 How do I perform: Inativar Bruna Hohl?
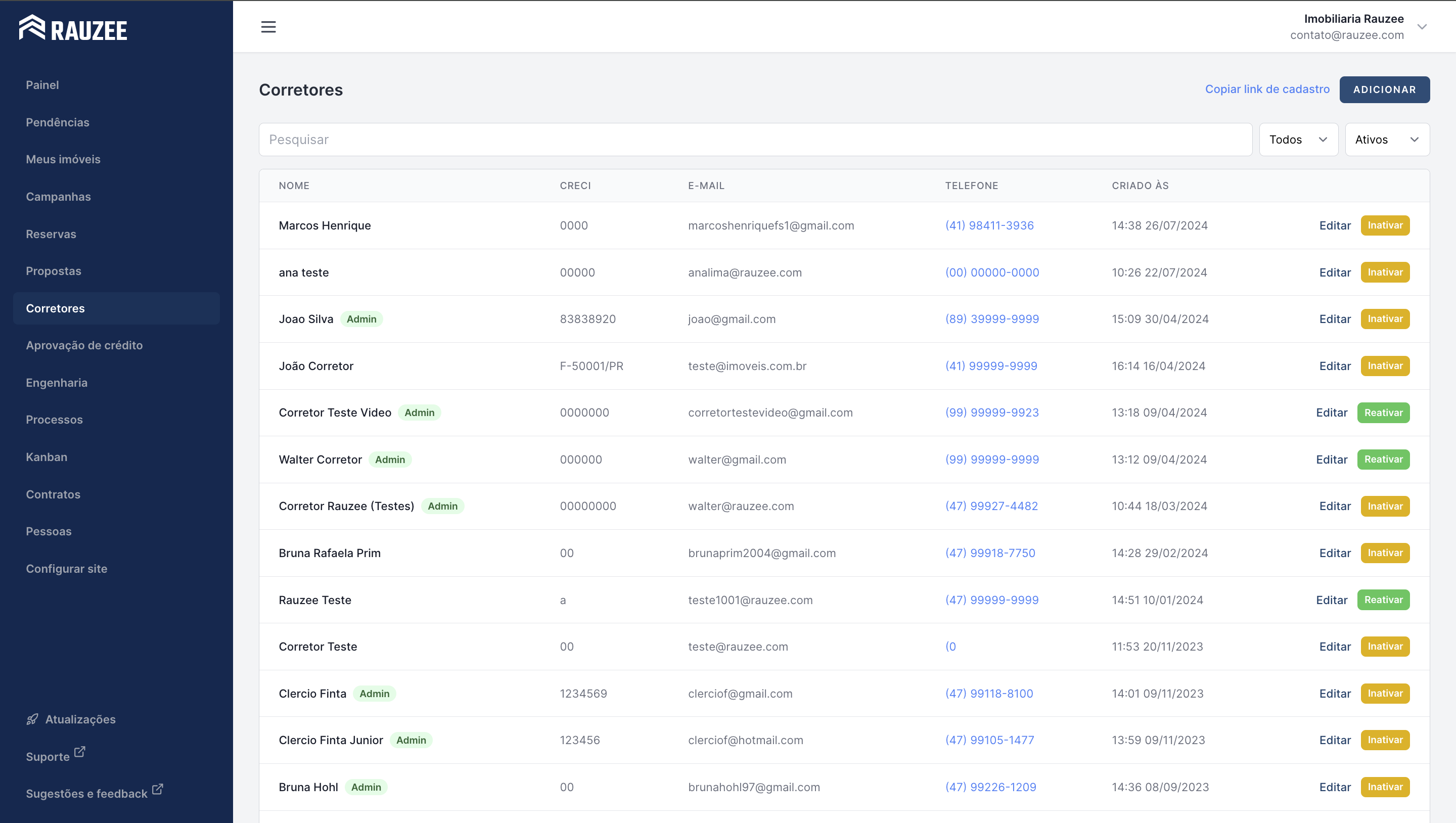[x=1385, y=787]
